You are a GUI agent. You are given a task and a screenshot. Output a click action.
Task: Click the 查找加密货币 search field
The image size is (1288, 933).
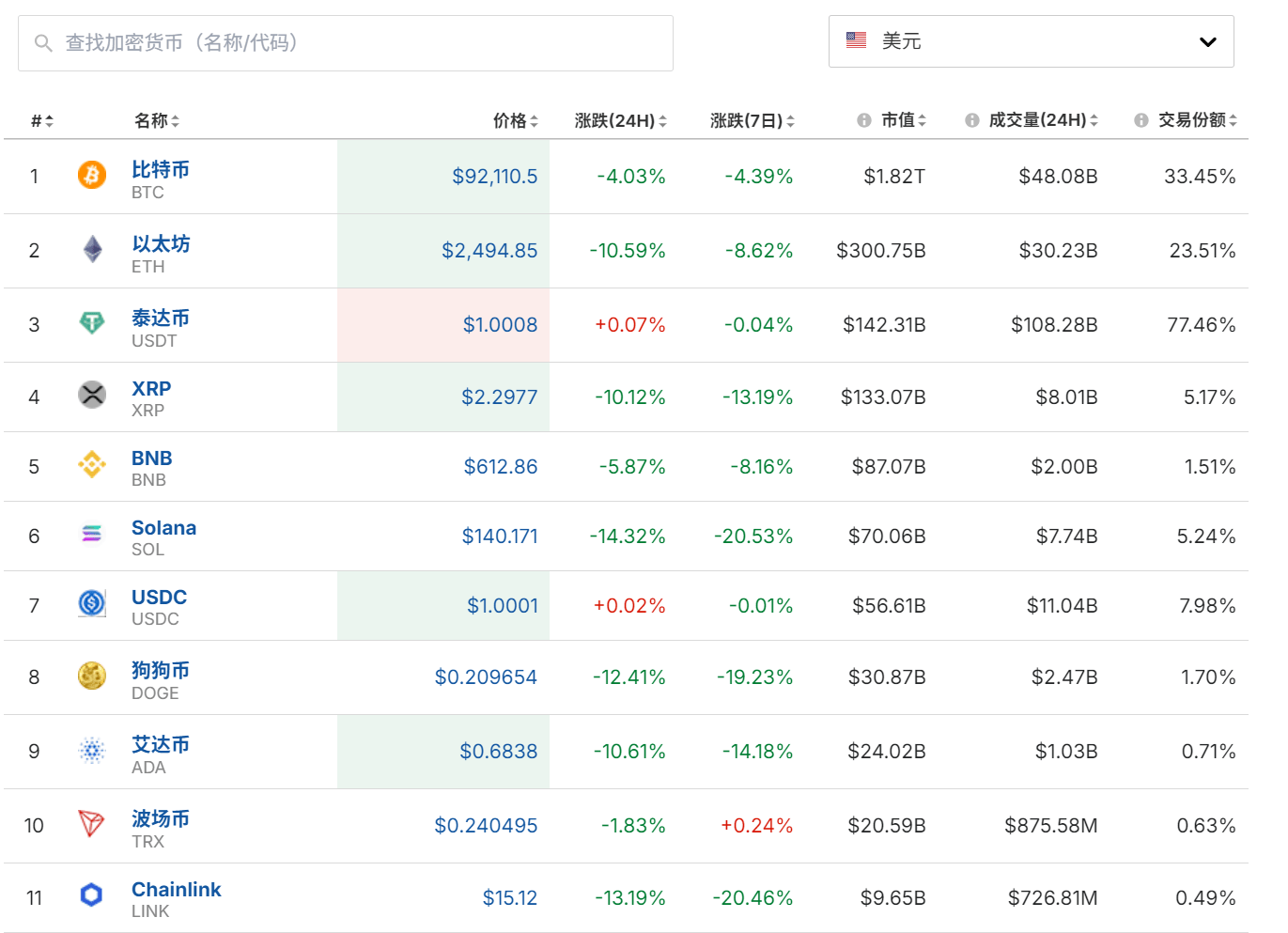(x=346, y=42)
